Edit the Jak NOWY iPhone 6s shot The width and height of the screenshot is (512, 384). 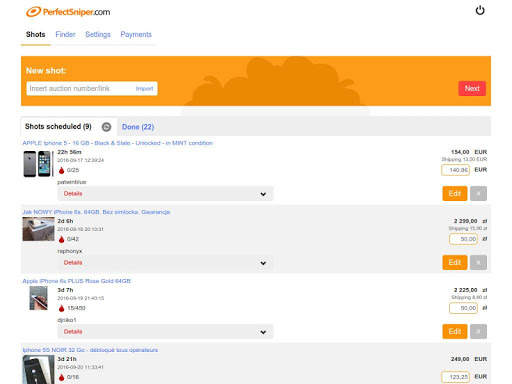(x=455, y=263)
